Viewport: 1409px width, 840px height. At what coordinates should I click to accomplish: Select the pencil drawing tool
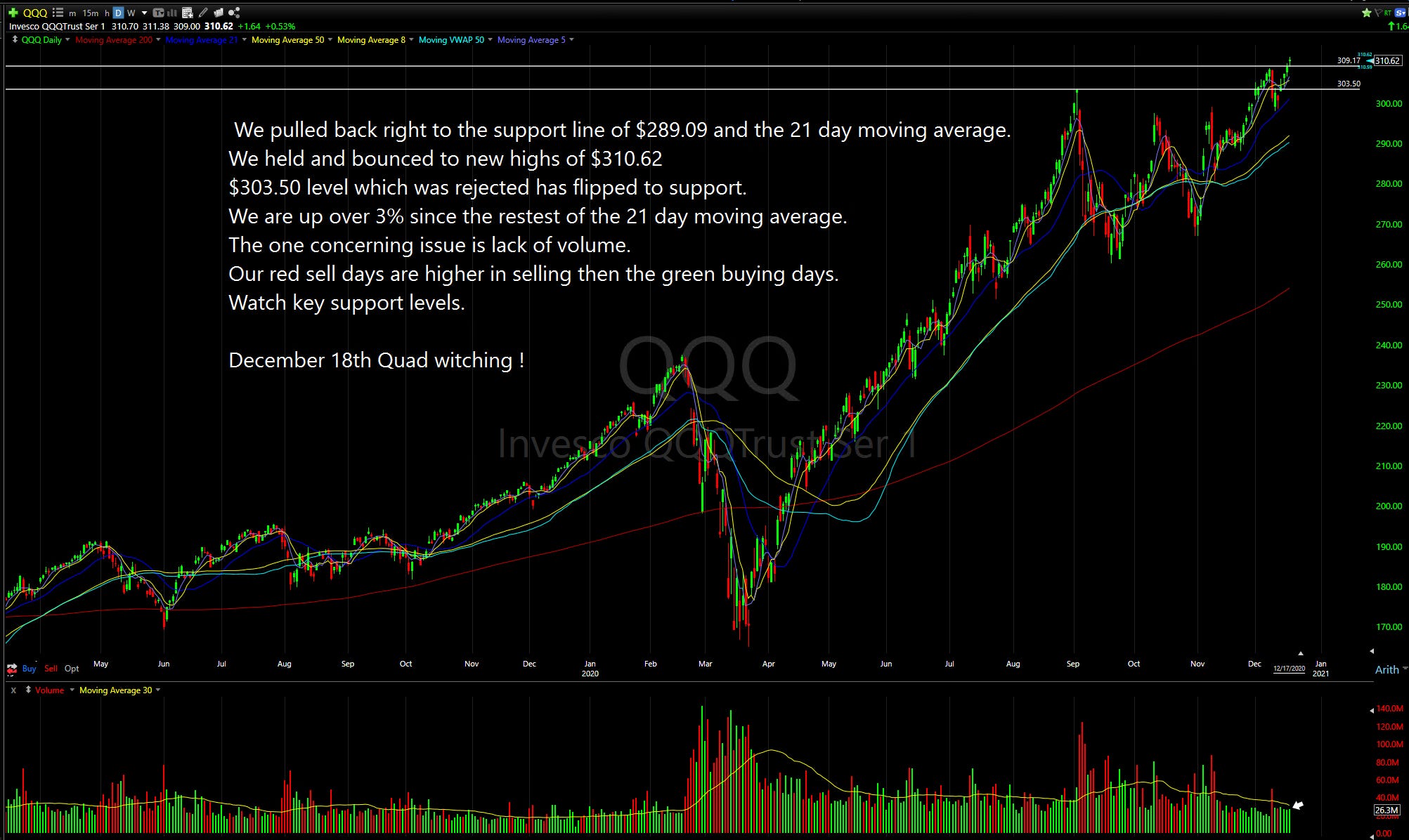(x=203, y=13)
